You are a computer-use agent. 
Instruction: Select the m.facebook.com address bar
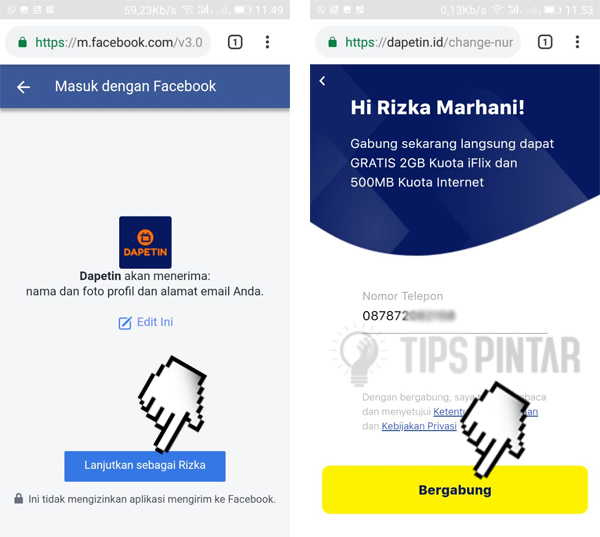point(108,42)
